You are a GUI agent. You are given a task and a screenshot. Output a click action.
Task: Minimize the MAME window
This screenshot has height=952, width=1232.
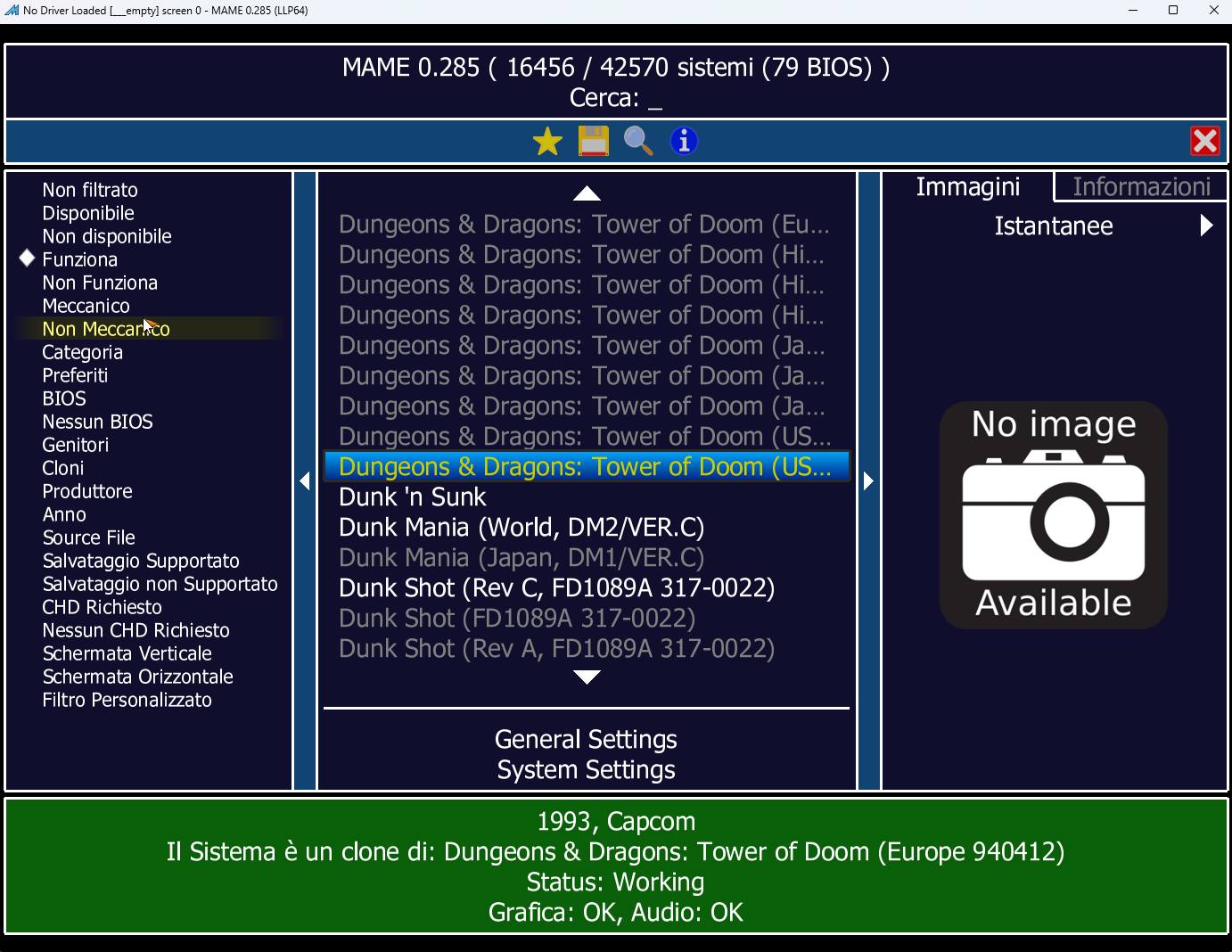point(1133,11)
